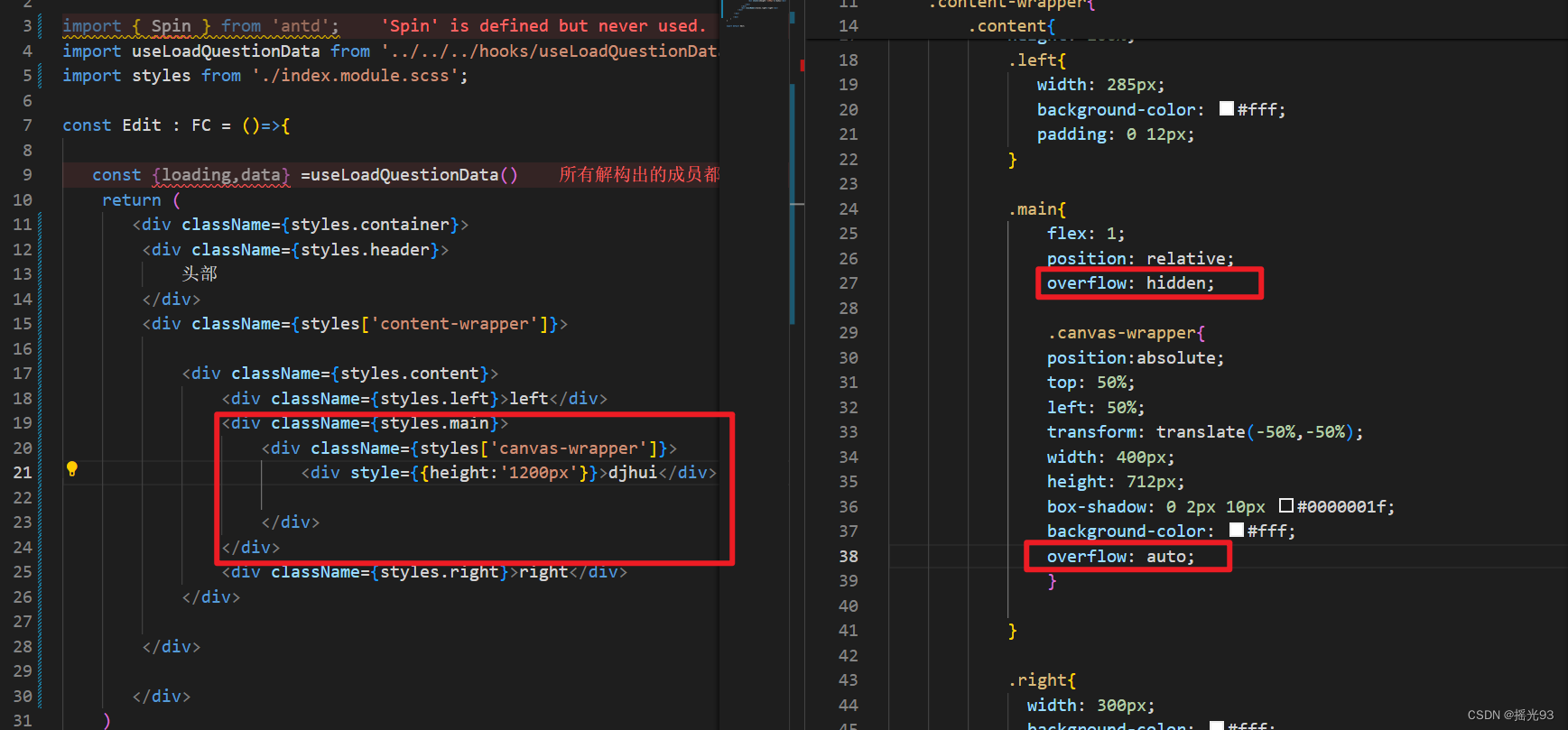The width and height of the screenshot is (1568, 730).
Task: Click the "'Spin' is defined but never used" error message
Action: tap(544, 26)
